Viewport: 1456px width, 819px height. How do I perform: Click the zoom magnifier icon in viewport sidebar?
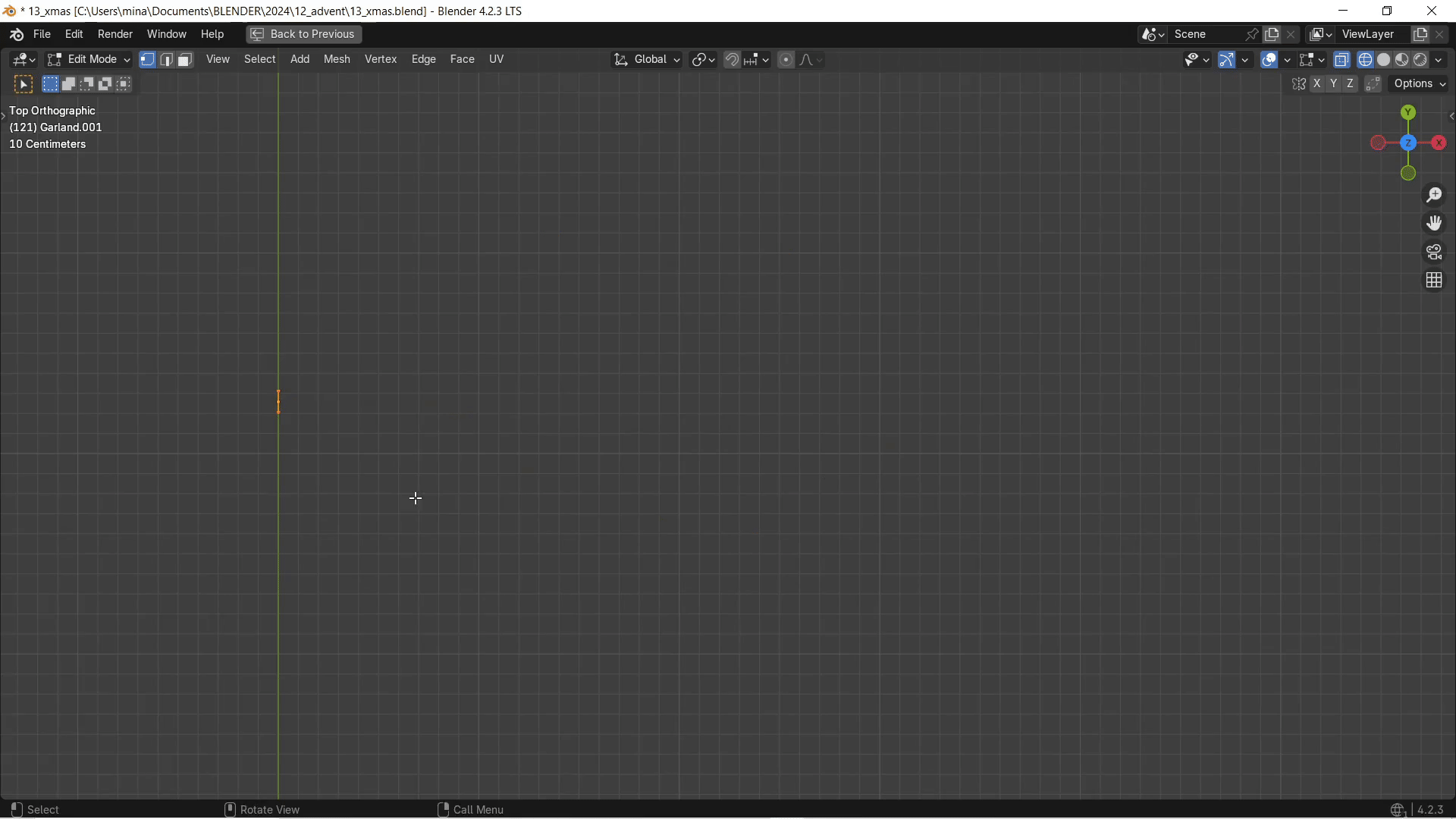click(1436, 195)
